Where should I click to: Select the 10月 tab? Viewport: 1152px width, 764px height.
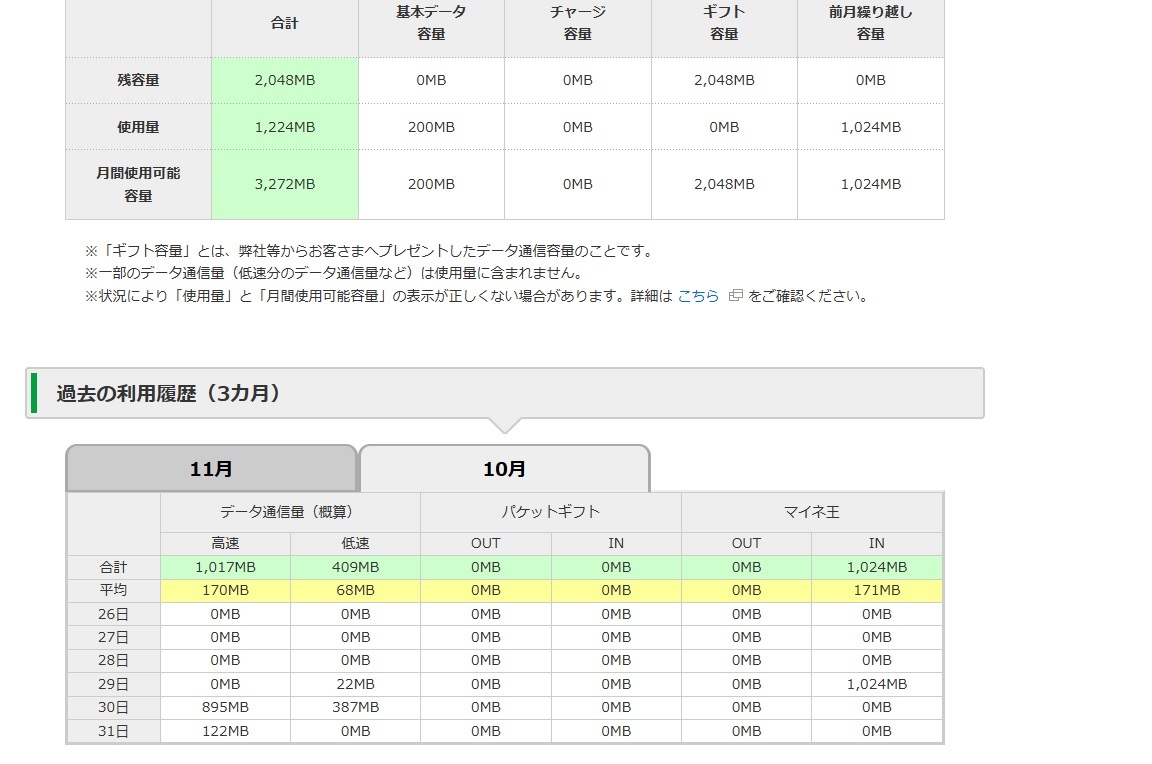504,468
